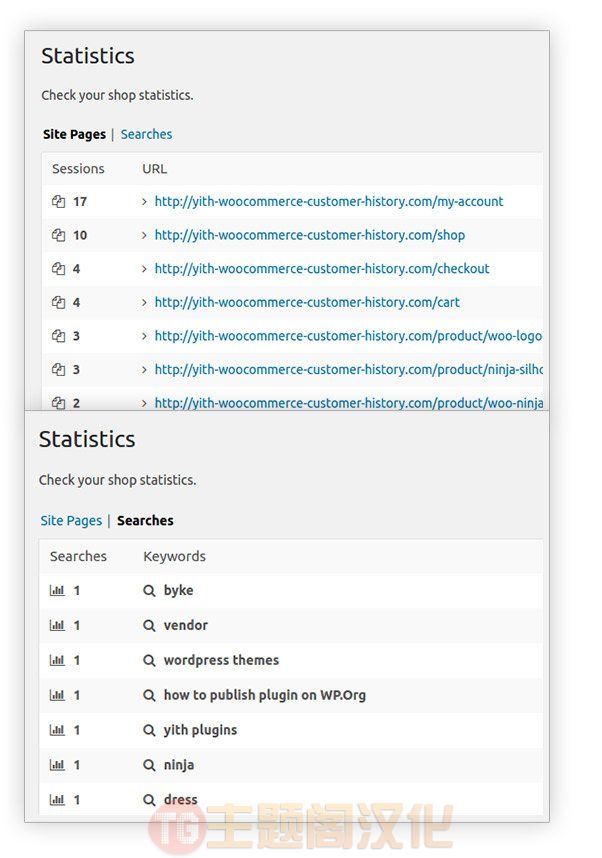
Task: Click the magnifier icon next to how to publish plugin
Action: coord(149,695)
